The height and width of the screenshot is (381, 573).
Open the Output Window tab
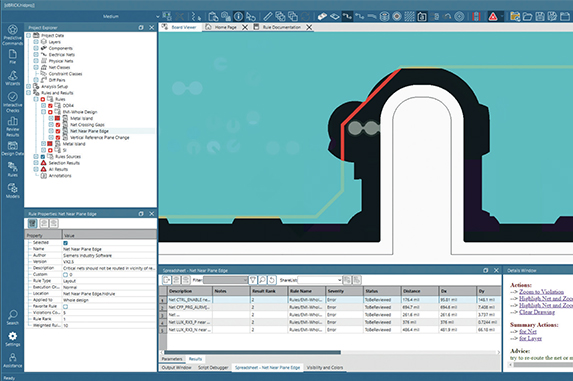coord(177,367)
